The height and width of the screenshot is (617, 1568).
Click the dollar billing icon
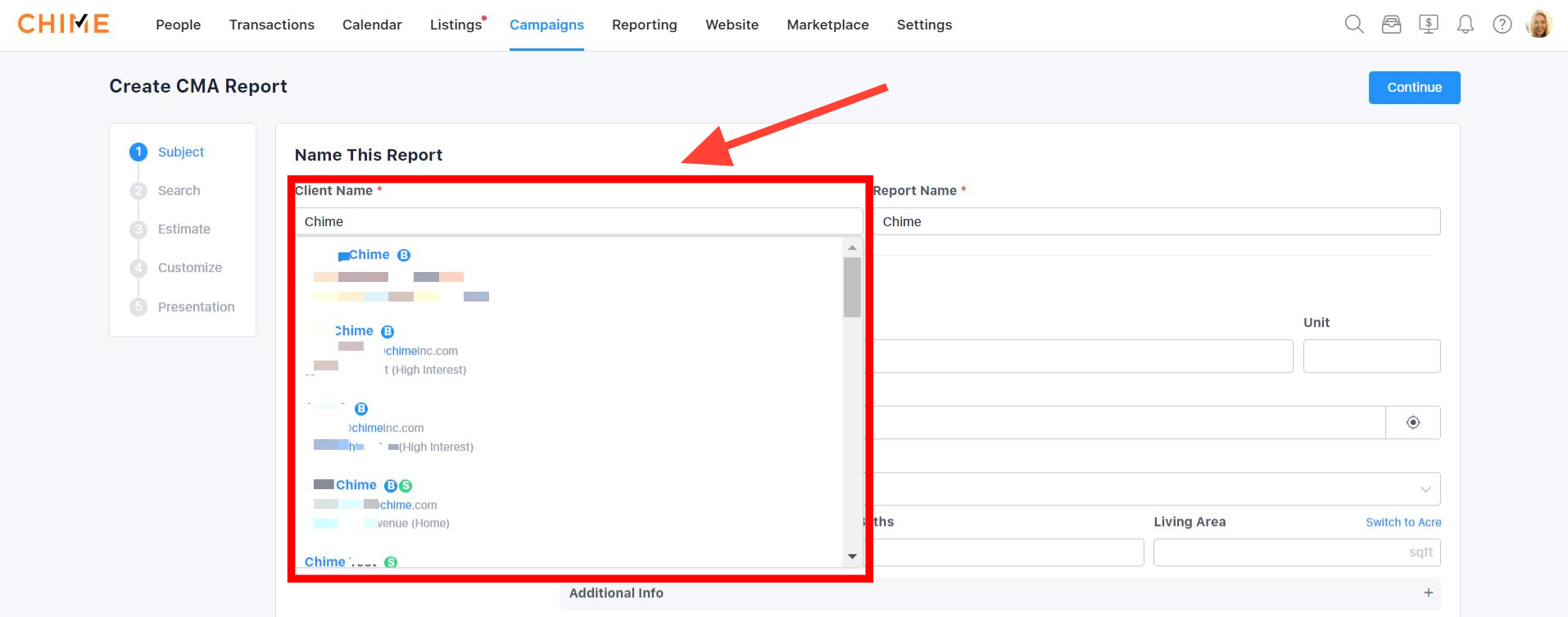coord(1428,25)
